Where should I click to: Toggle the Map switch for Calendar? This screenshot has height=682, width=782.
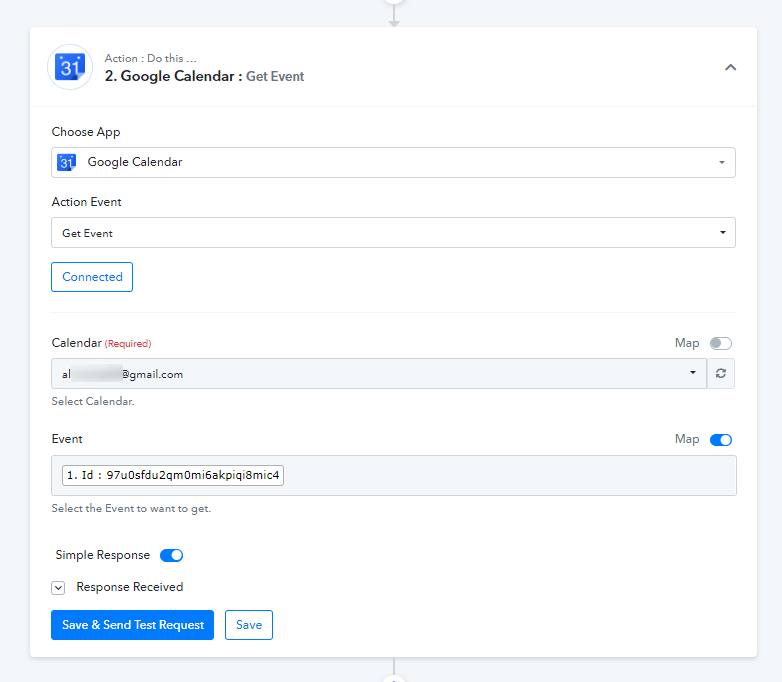tap(721, 343)
